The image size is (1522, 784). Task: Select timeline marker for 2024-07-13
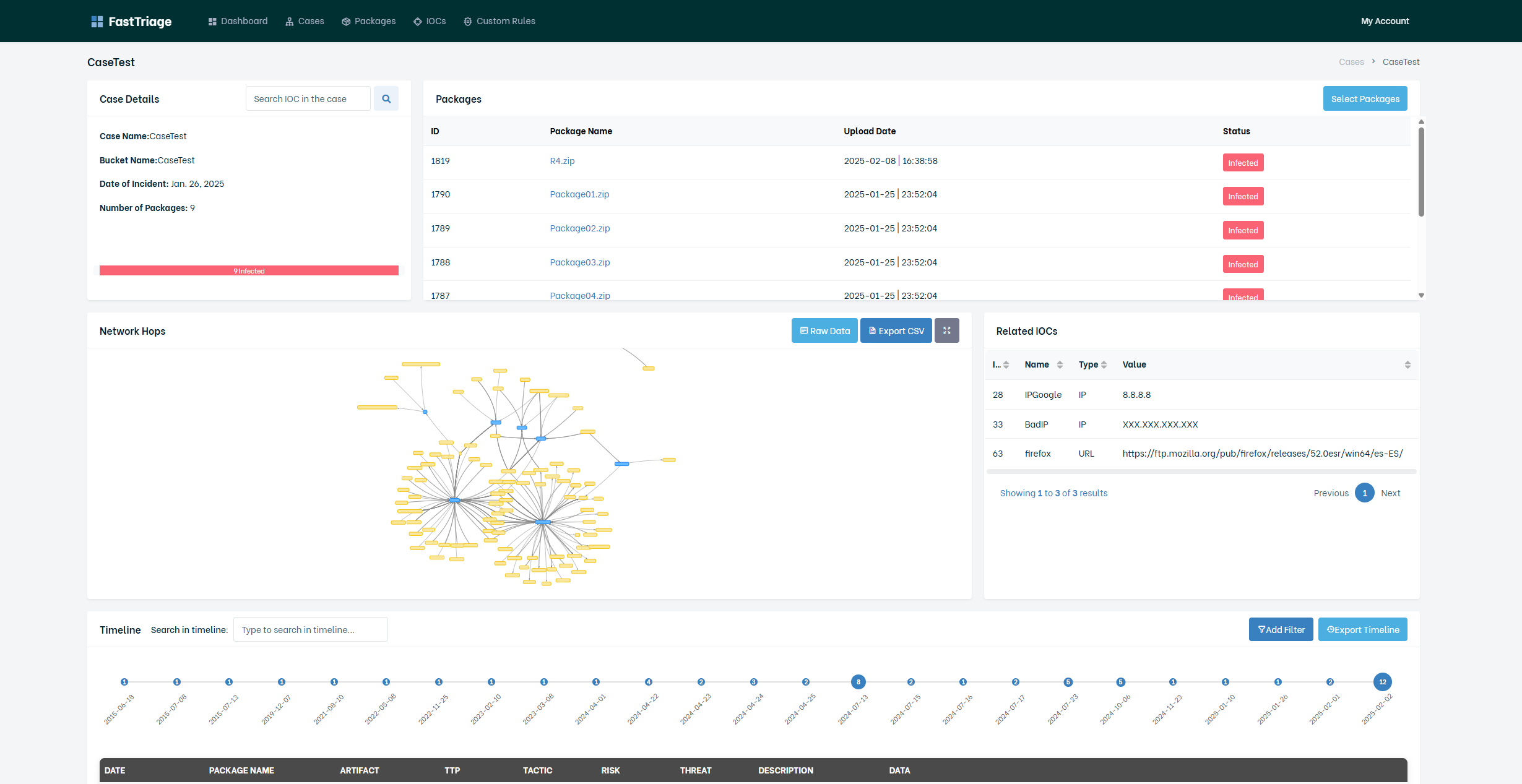858,682
